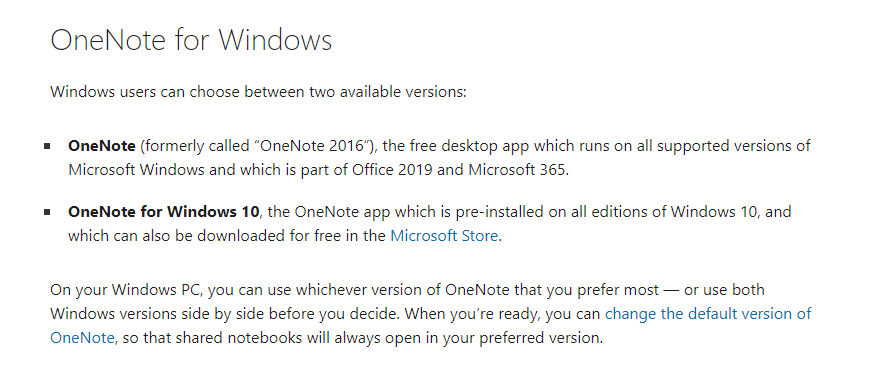Click the bold "OneNote for Windows 10" text
This screenshot has width=882, height=369.
[164, 212]
